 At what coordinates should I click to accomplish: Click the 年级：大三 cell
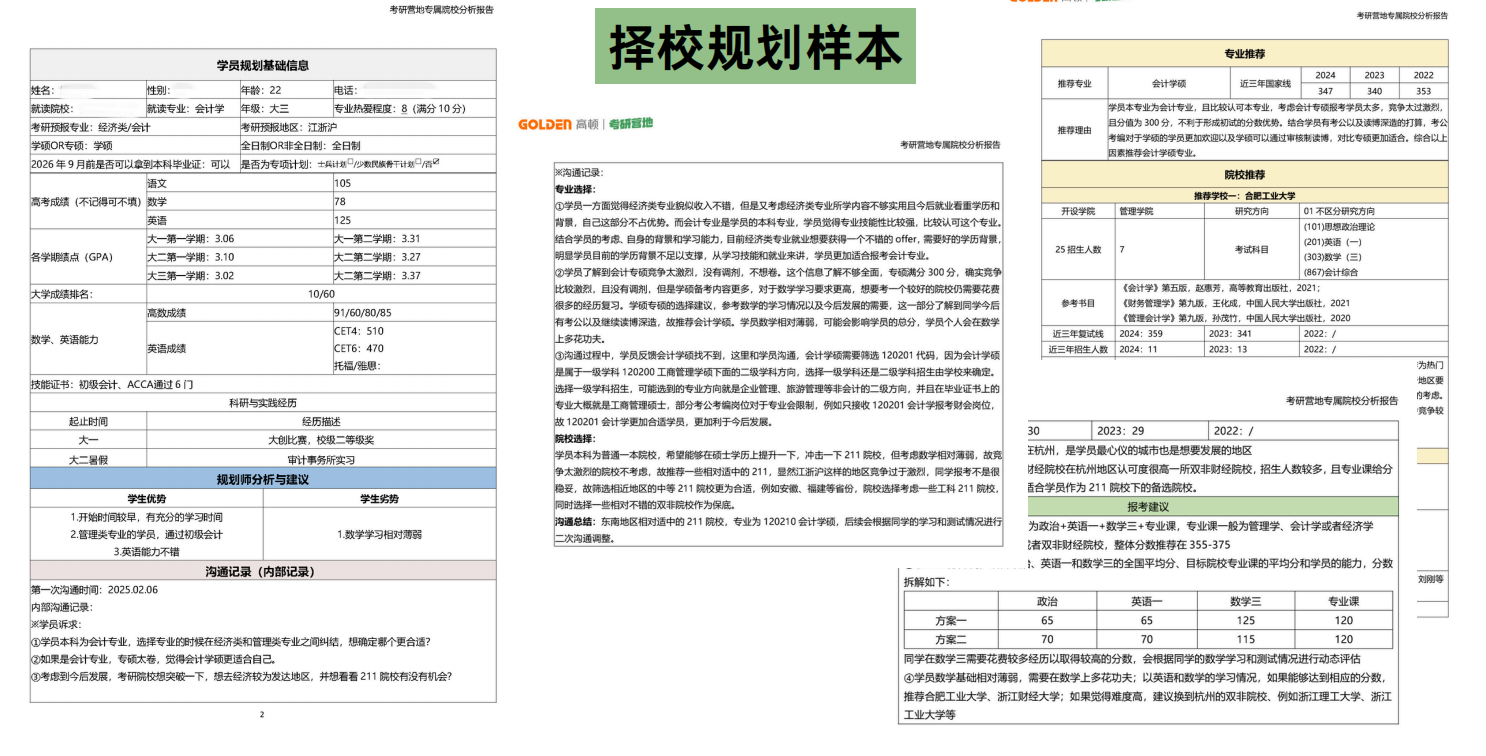285,108
